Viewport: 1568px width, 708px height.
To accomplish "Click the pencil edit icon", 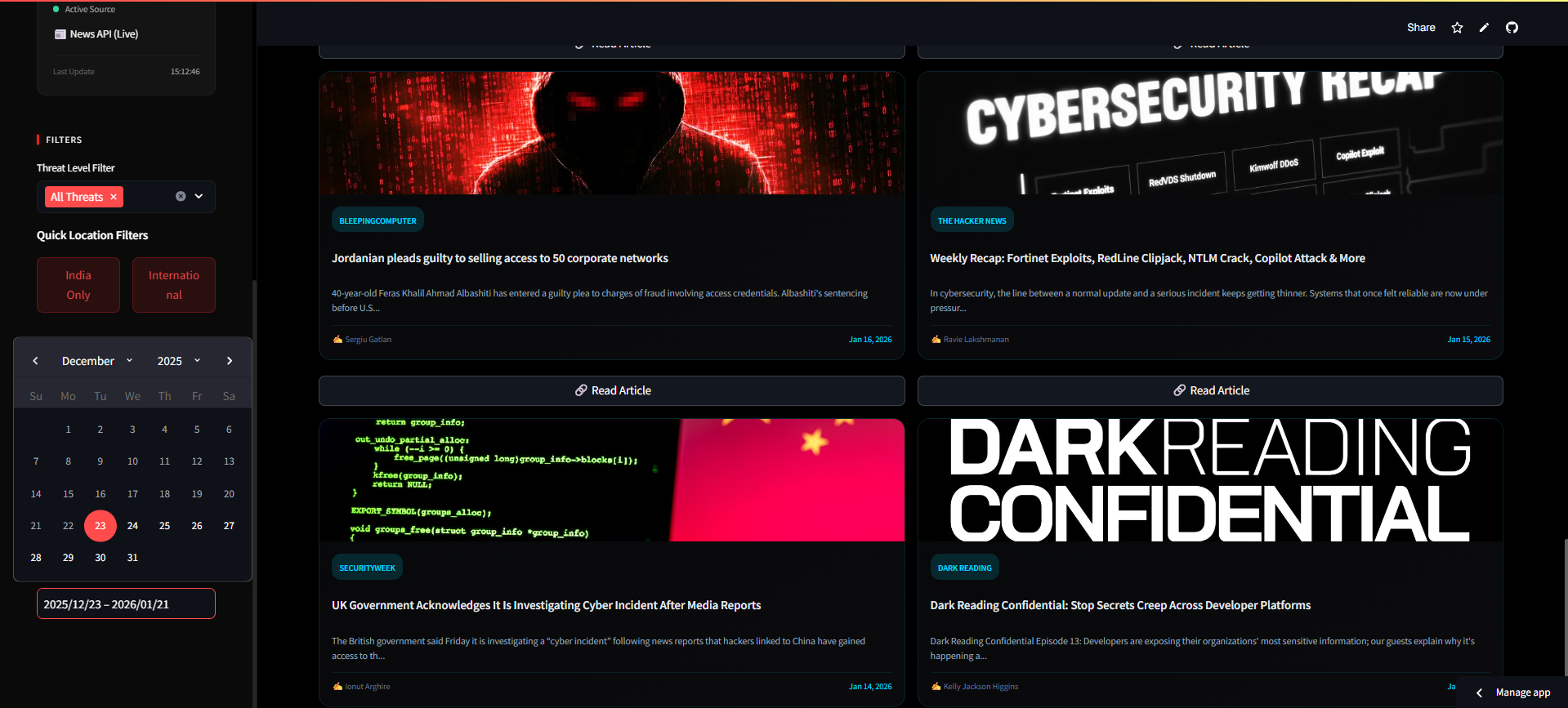I will [1484, 28].
